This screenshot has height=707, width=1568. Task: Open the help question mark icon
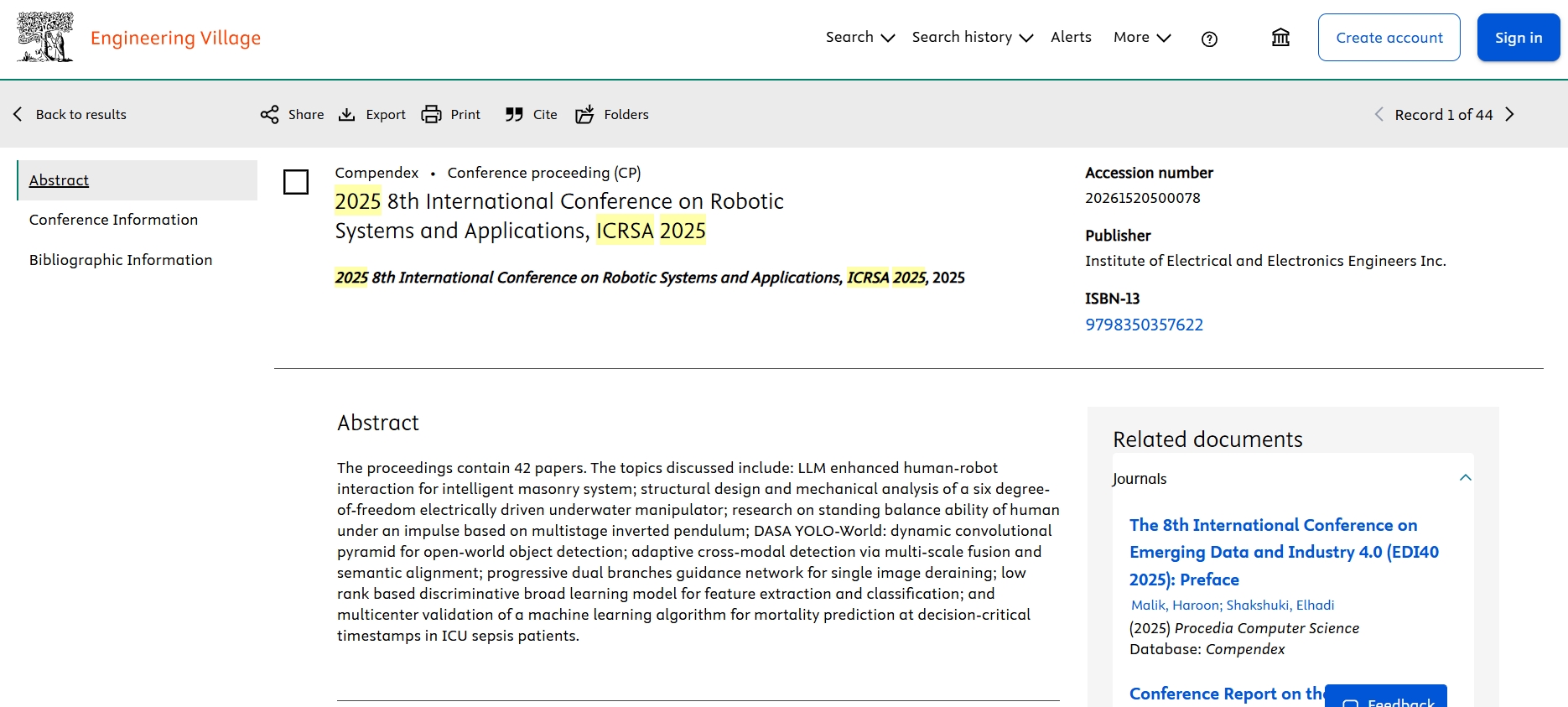point(1209,39)
